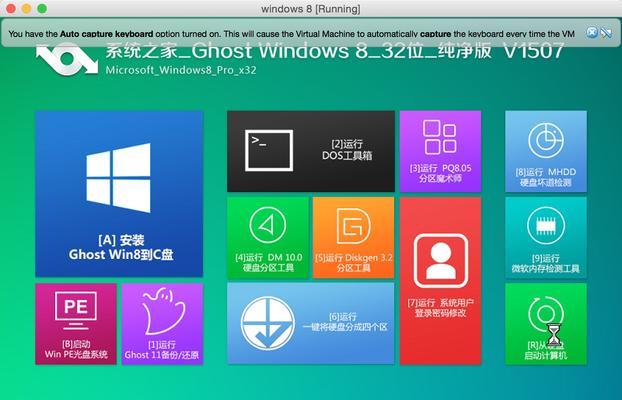Screen dimensions: 622x400
Task: Click the Diskgen 3.2 G-shaped icon
Action: (353, 226)
